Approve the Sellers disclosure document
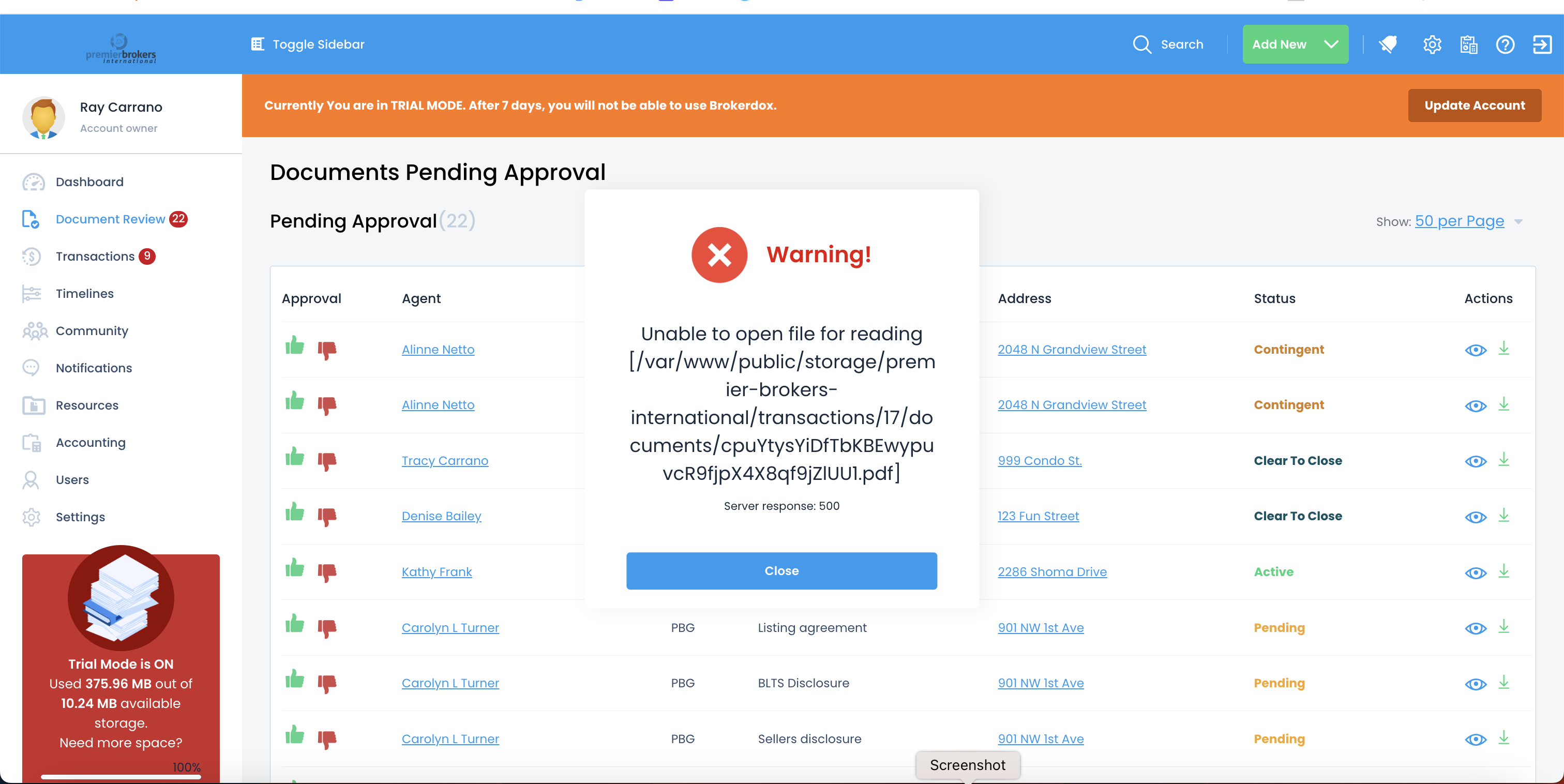Screen dimensions: 1564x784 (x=295, y=735)
